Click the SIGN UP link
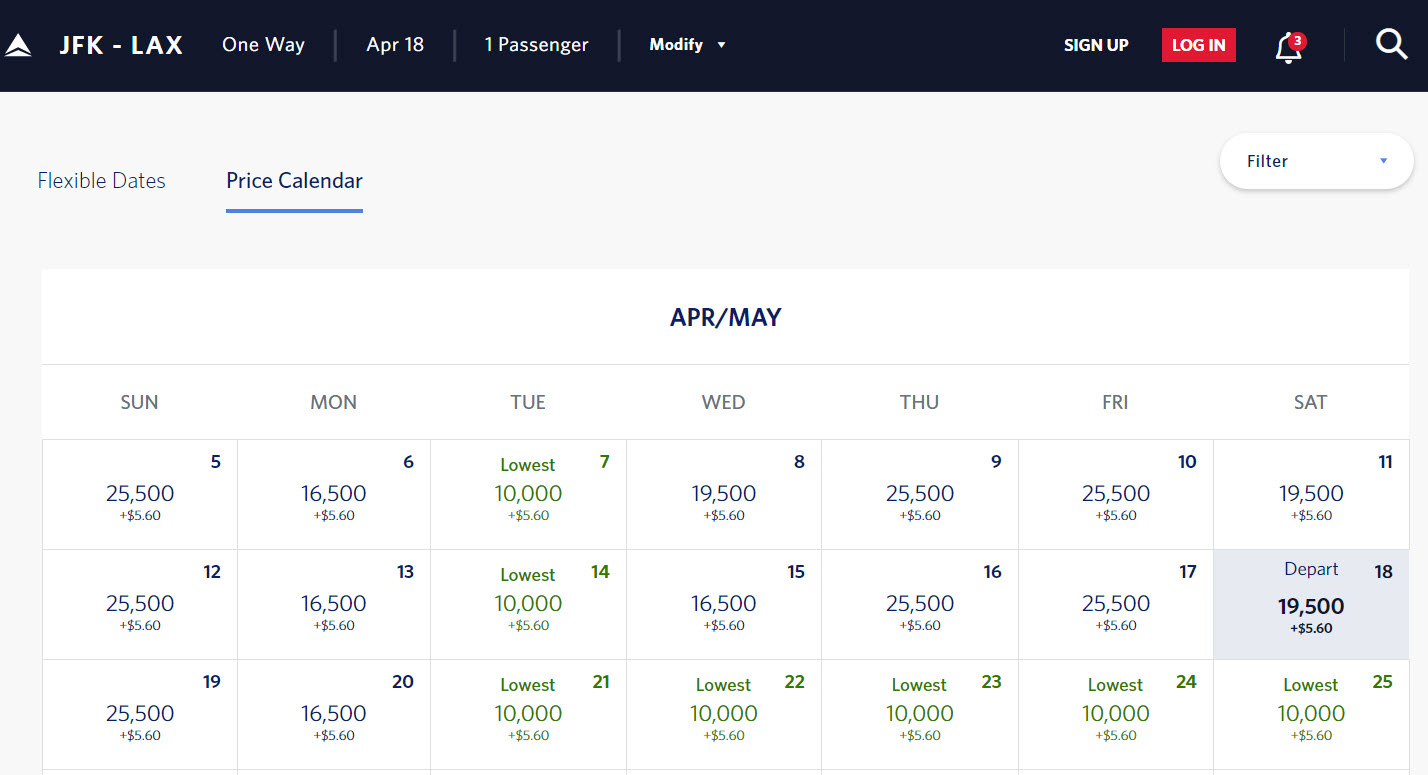1428x775 pixels. point(1096,45)
